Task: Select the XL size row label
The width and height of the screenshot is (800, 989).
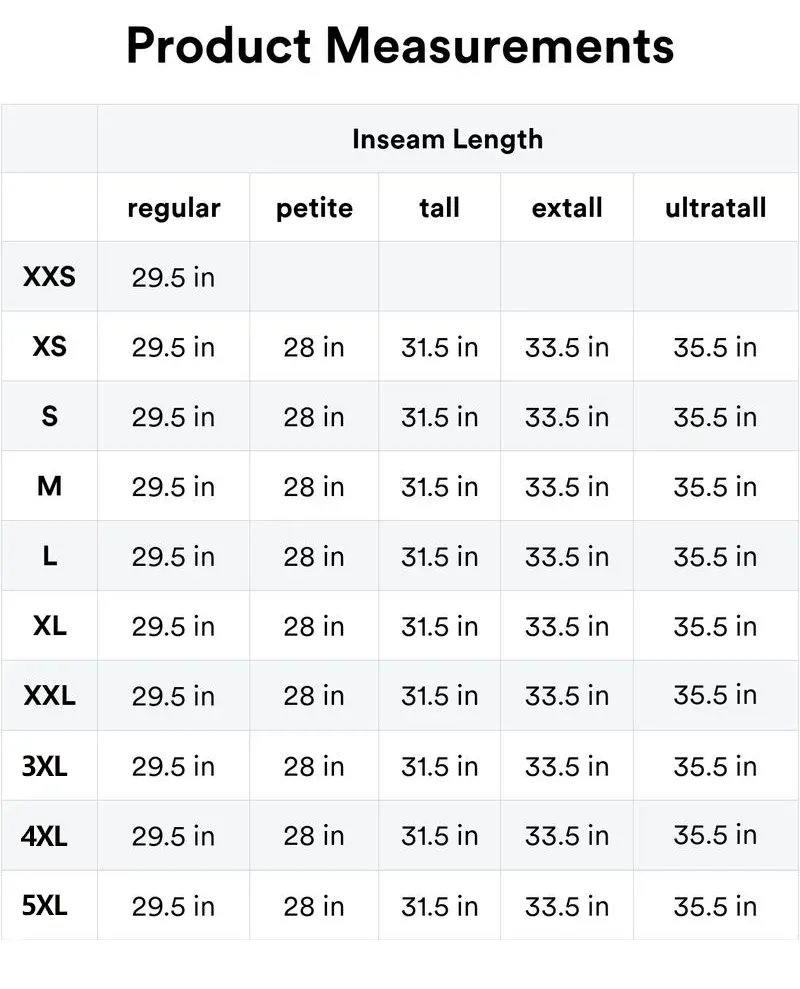Action: point(49,626)
